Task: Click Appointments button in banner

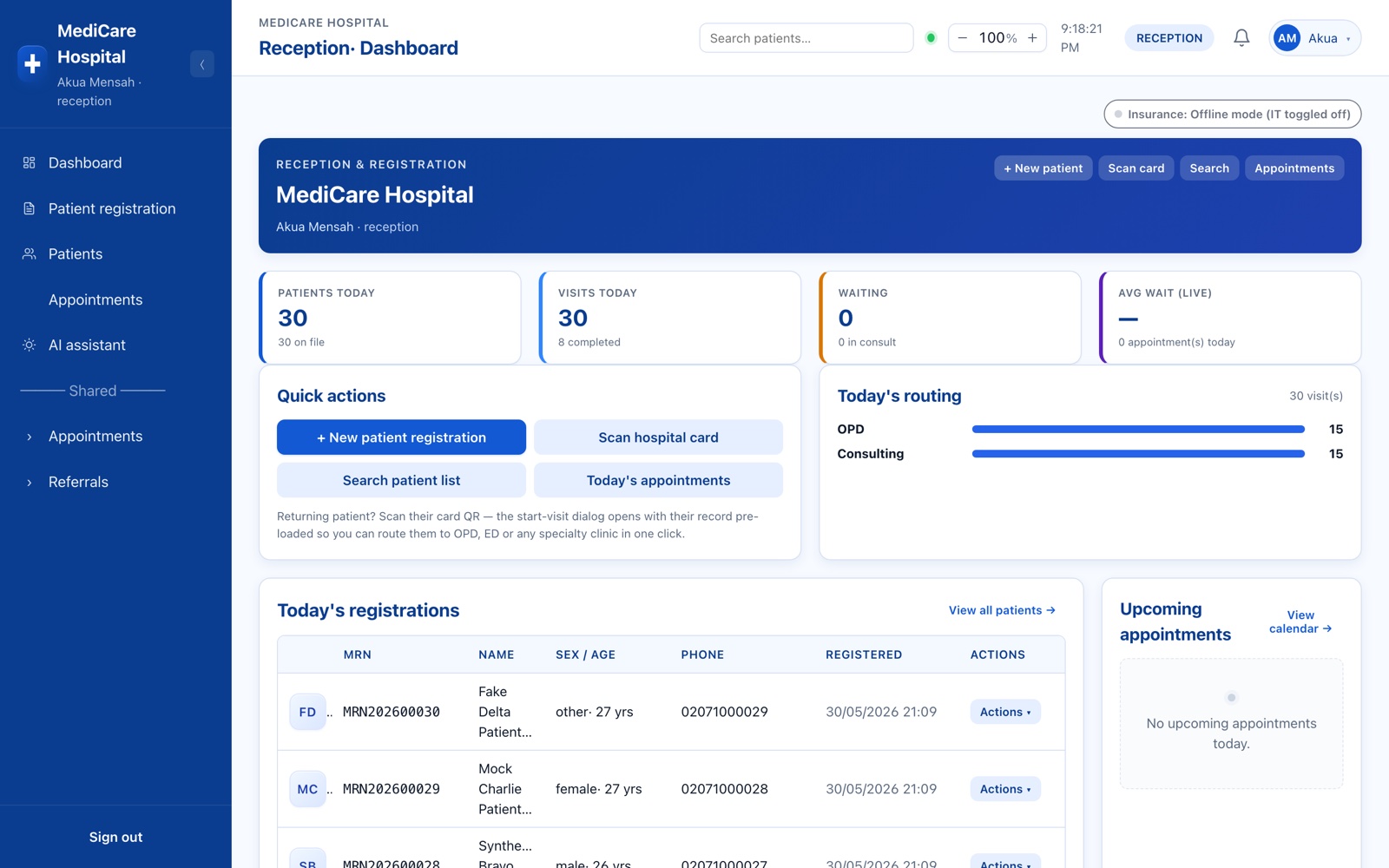Action: tap(1294, 168)
